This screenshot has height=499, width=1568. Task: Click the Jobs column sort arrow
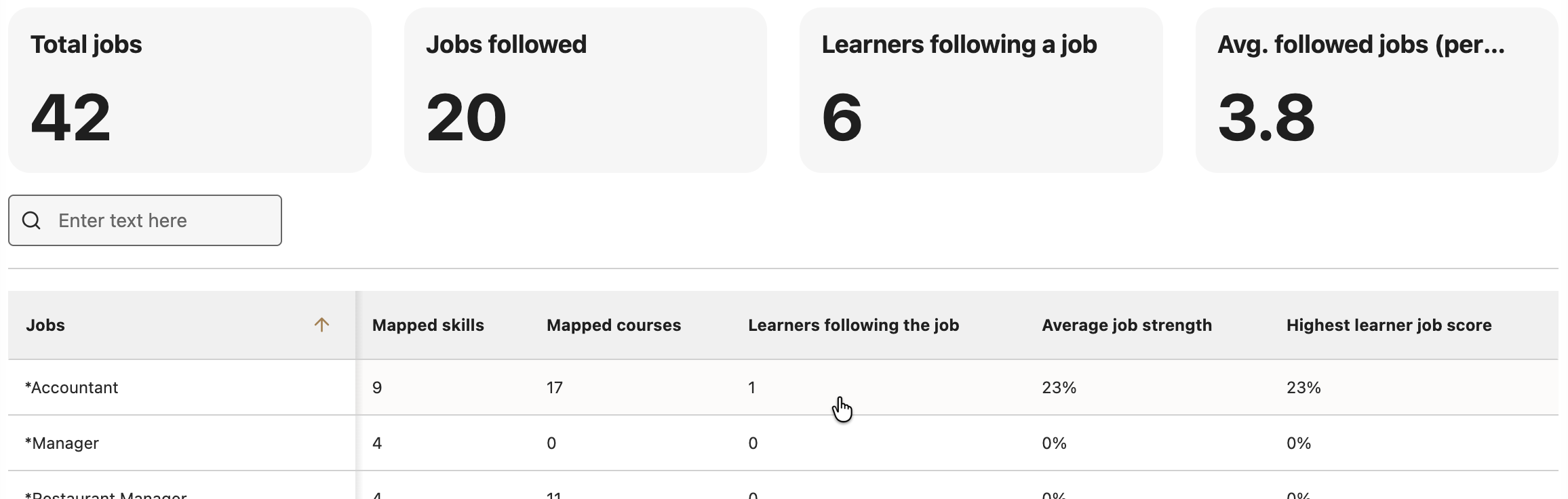coord(321,325)
